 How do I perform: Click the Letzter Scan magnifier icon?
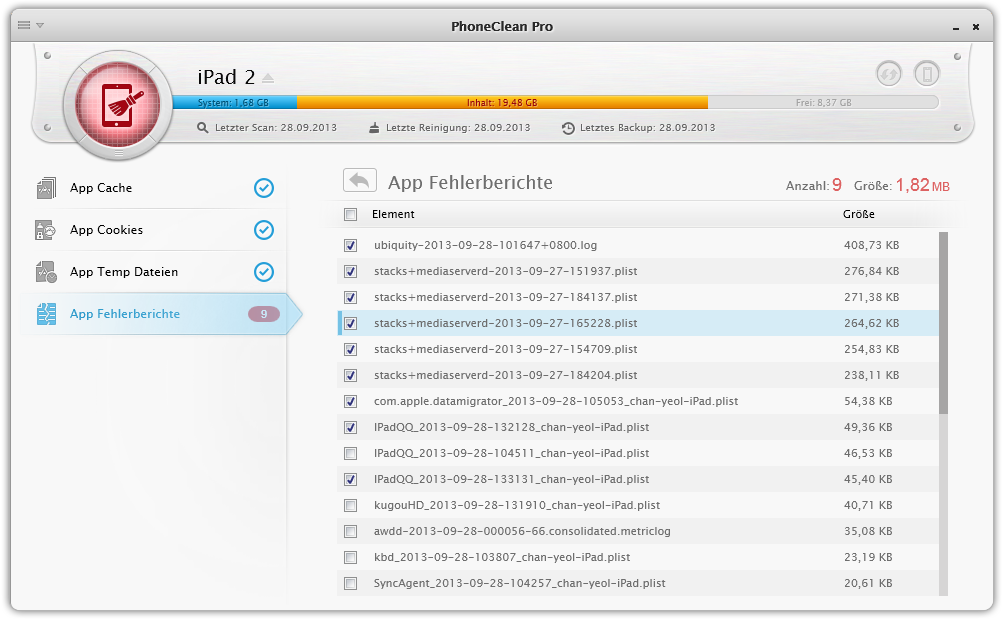203,127
